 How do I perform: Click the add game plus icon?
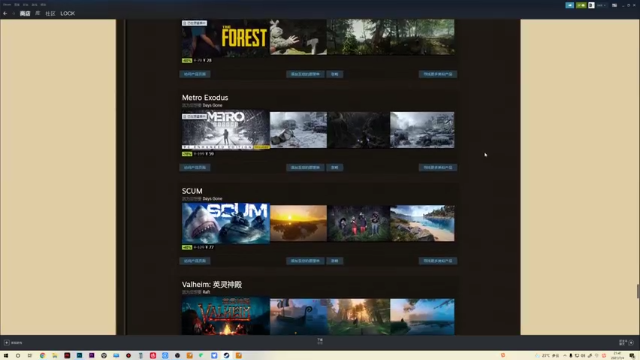click(x=7, y=343)
